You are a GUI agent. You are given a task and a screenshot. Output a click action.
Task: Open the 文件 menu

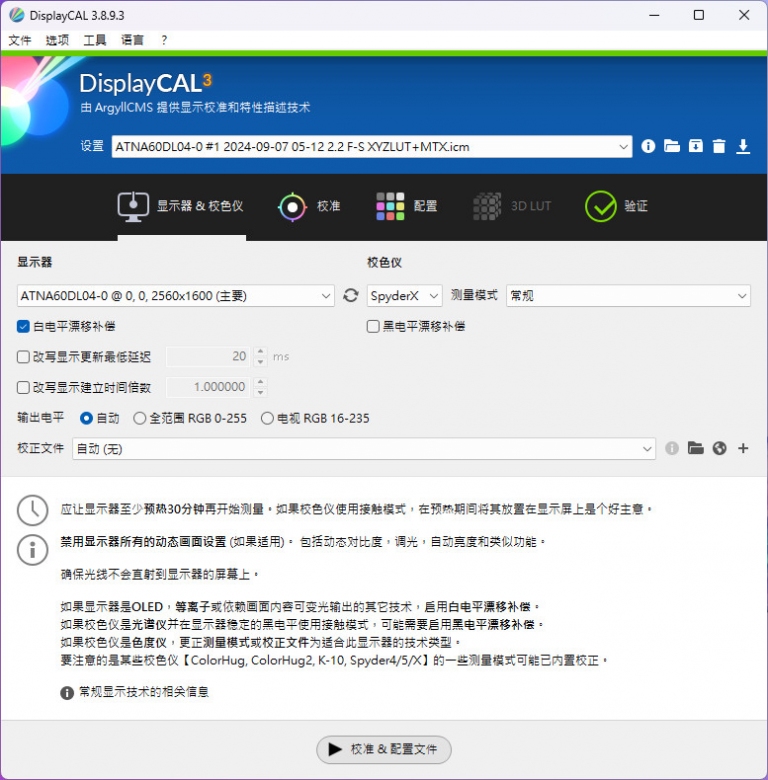point(20,40)
